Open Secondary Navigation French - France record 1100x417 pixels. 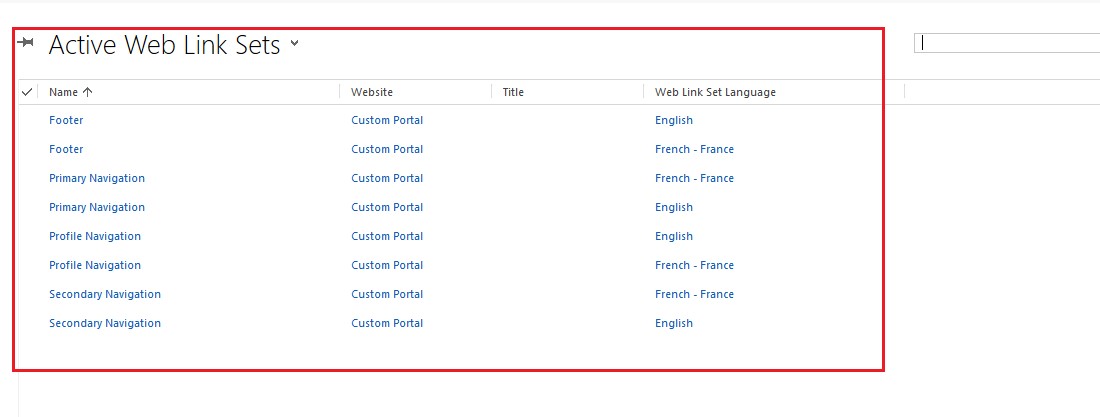pyautogui.click(x=105, y=294)
